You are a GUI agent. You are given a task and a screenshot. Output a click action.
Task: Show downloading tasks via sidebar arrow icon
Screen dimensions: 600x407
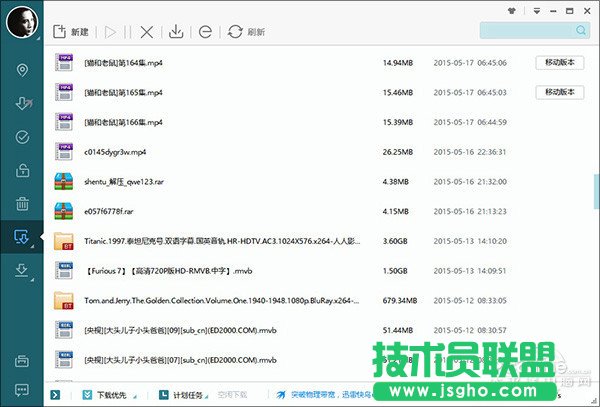click(x=23, y=103)
